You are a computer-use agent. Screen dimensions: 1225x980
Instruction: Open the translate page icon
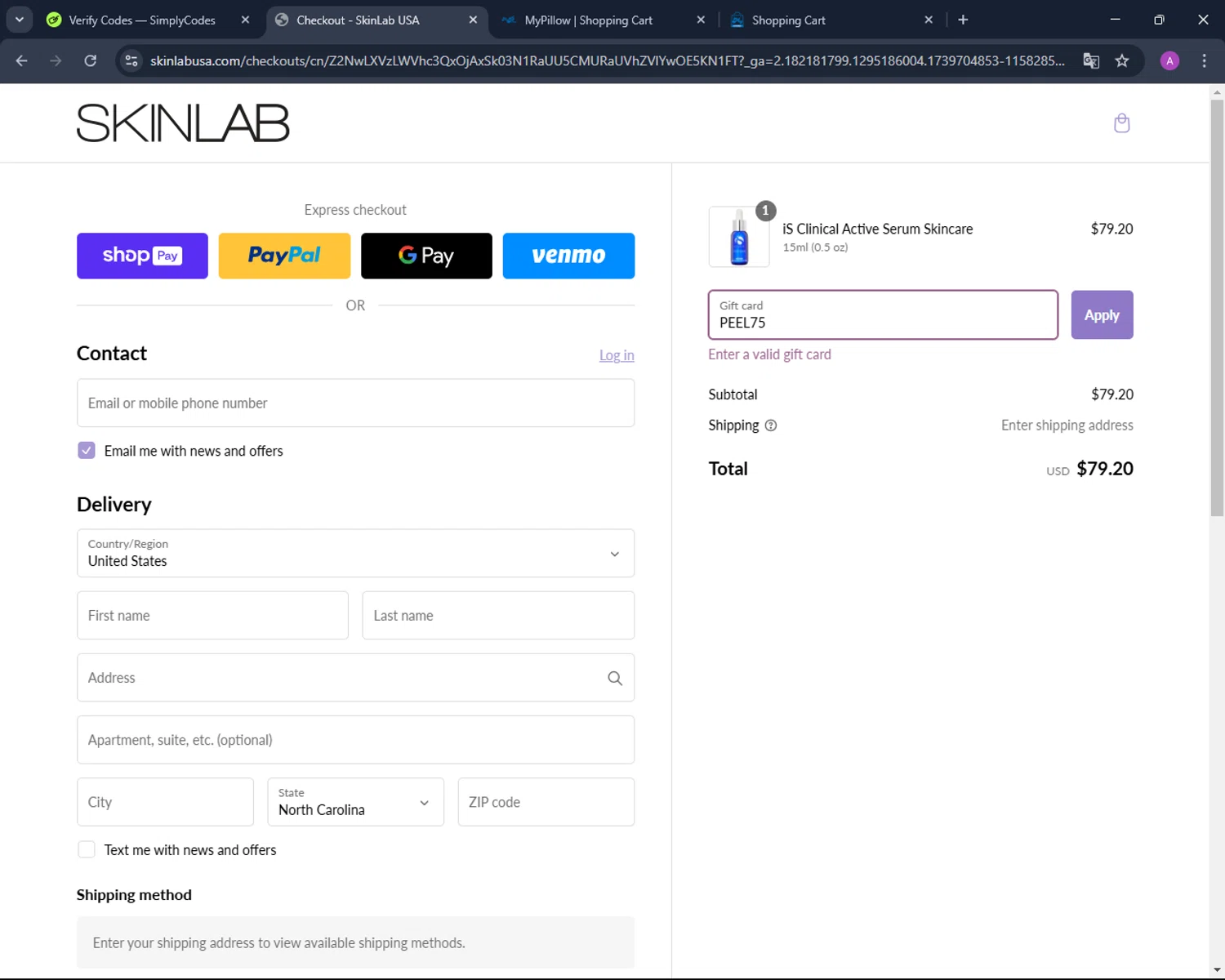[x=1091, y=60]
